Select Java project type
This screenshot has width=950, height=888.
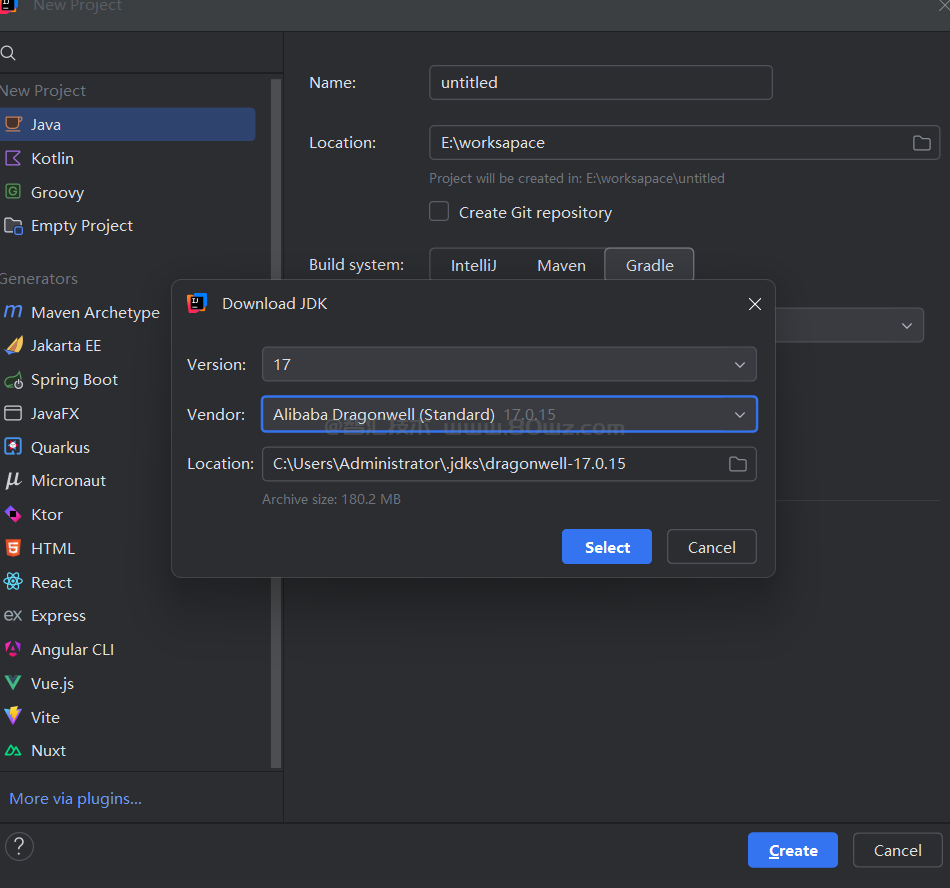(x=127, y=124)
